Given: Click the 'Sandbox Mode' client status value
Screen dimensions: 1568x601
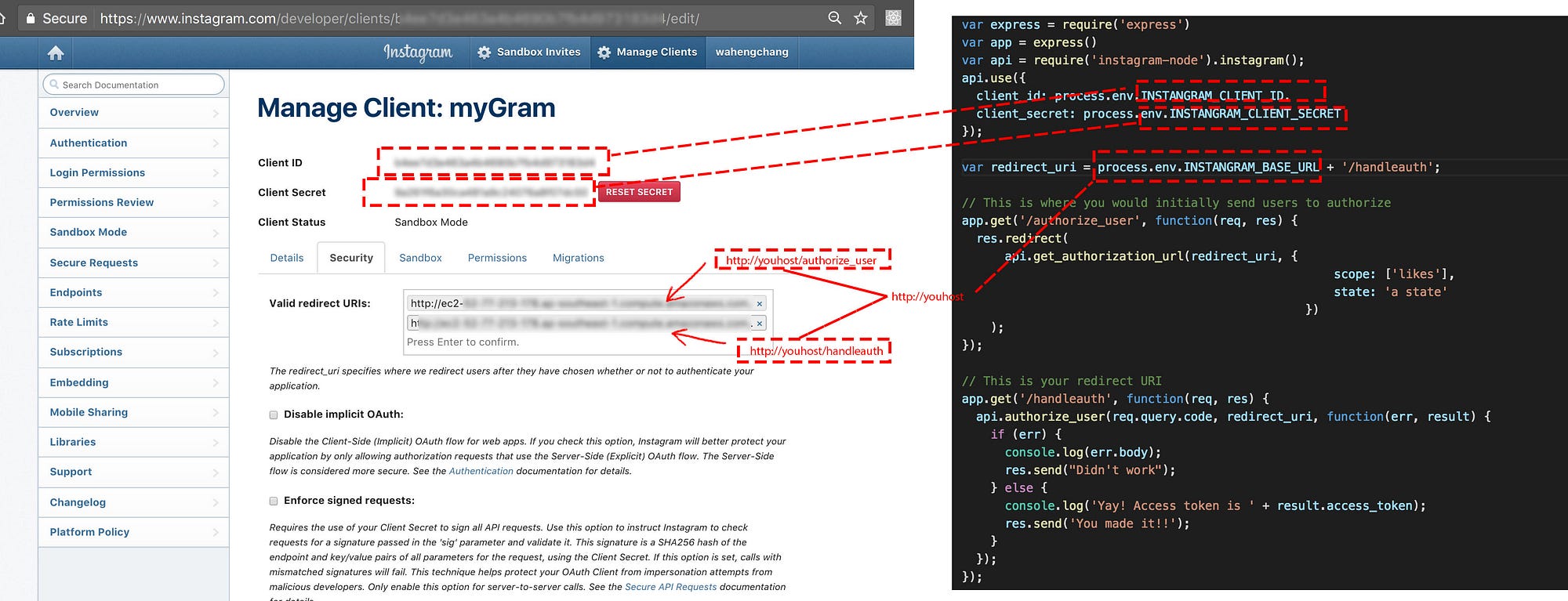Looking at the screenshot, I should (x=431, y=223).
